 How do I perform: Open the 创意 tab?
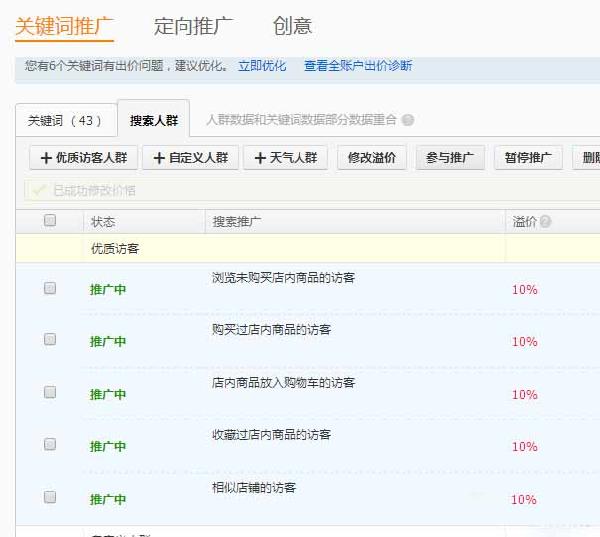pos(292,26)
